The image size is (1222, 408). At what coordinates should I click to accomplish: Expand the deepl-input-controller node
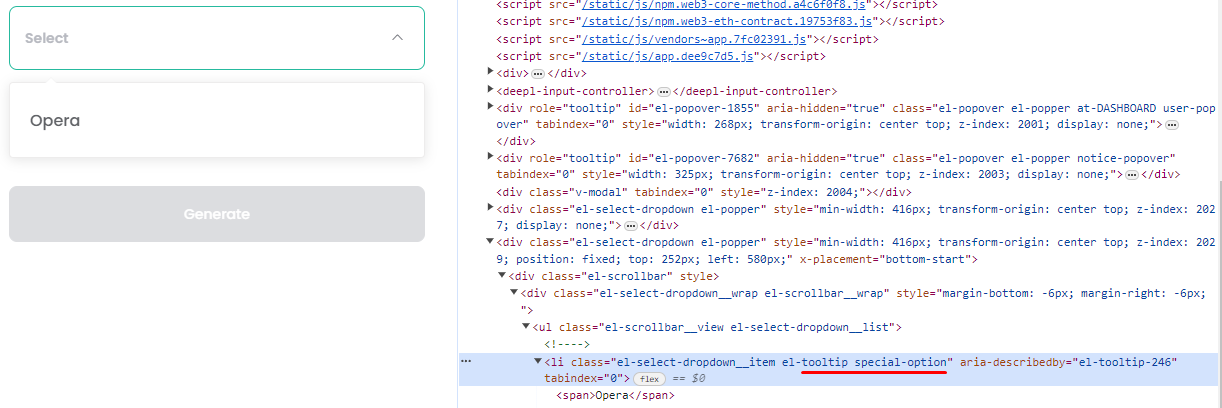[x=490, y=90]
